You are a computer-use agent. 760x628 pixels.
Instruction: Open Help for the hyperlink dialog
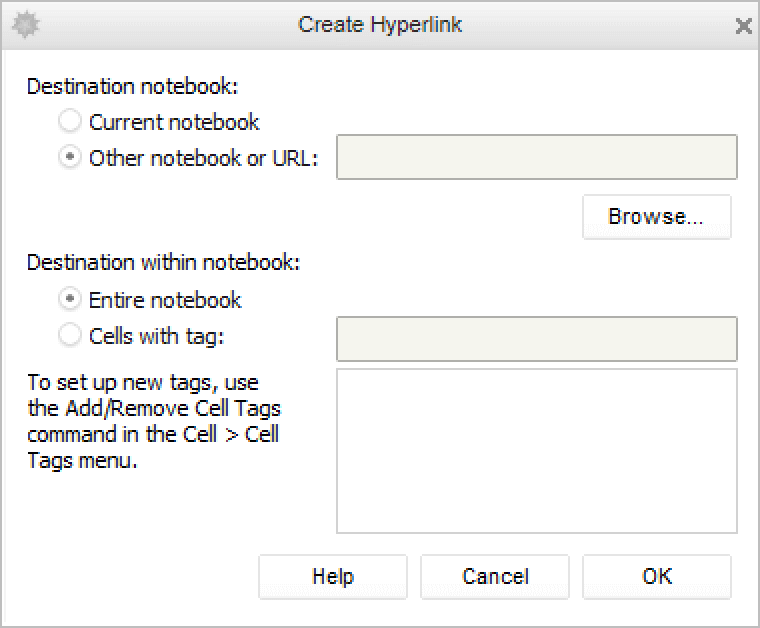pos(332,577)
